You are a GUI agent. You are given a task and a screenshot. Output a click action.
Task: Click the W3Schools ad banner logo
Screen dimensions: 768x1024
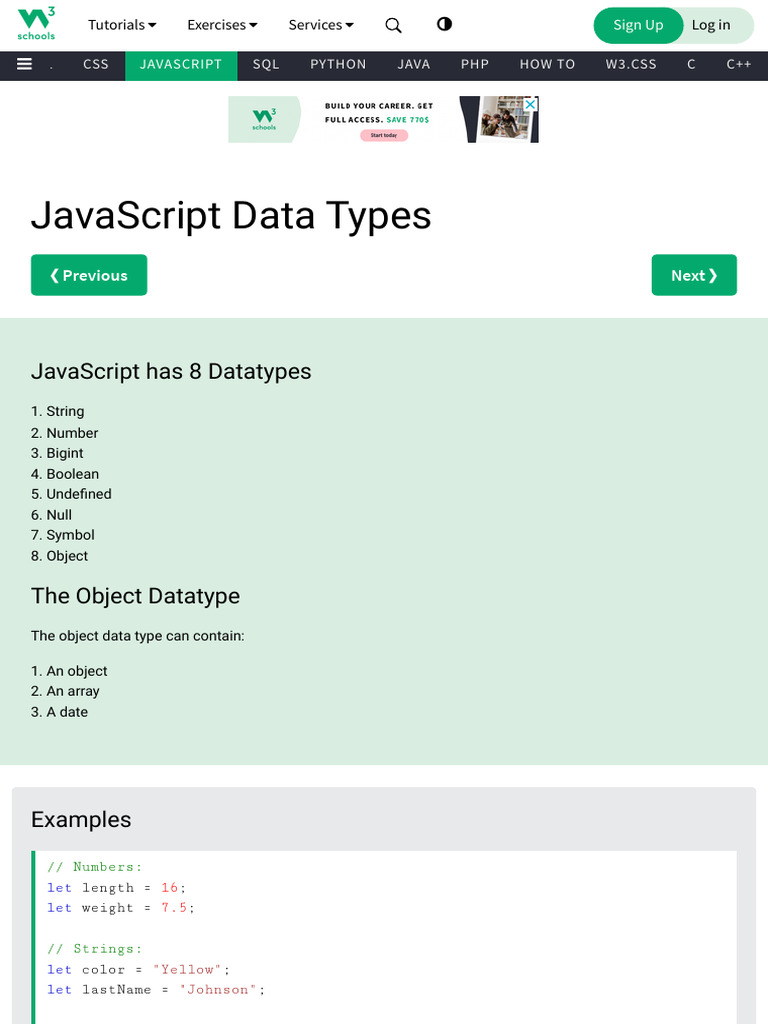[264, 119]
